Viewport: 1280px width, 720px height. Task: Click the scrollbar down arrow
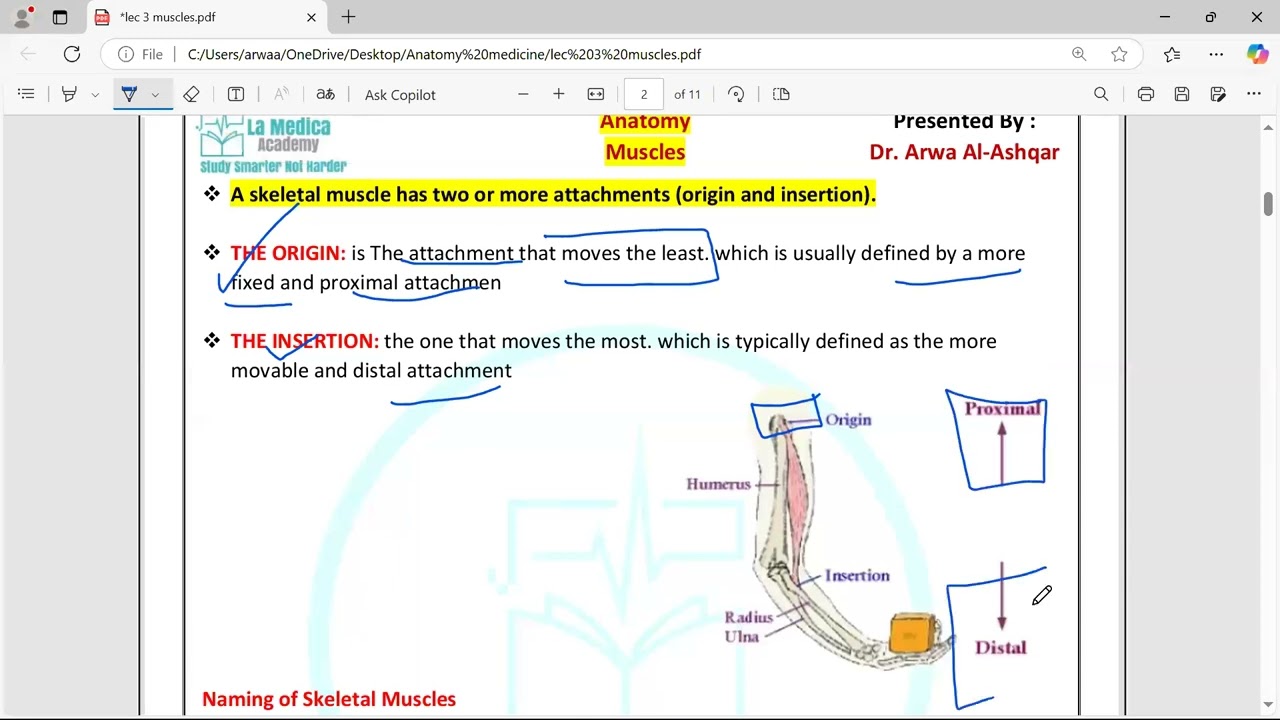coord(1268,703)
